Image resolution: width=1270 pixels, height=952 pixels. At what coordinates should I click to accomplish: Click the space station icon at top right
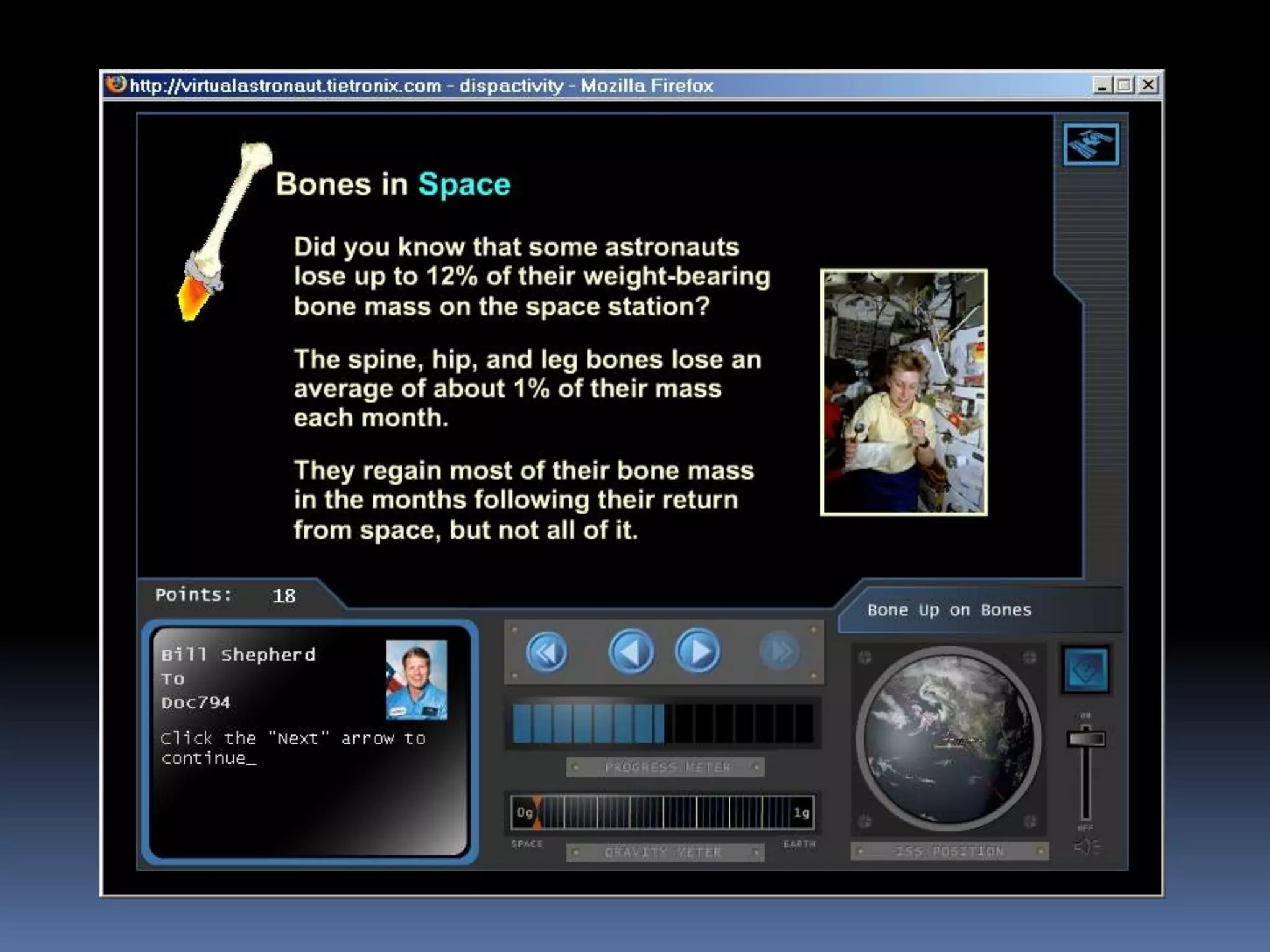[1091, 144]
